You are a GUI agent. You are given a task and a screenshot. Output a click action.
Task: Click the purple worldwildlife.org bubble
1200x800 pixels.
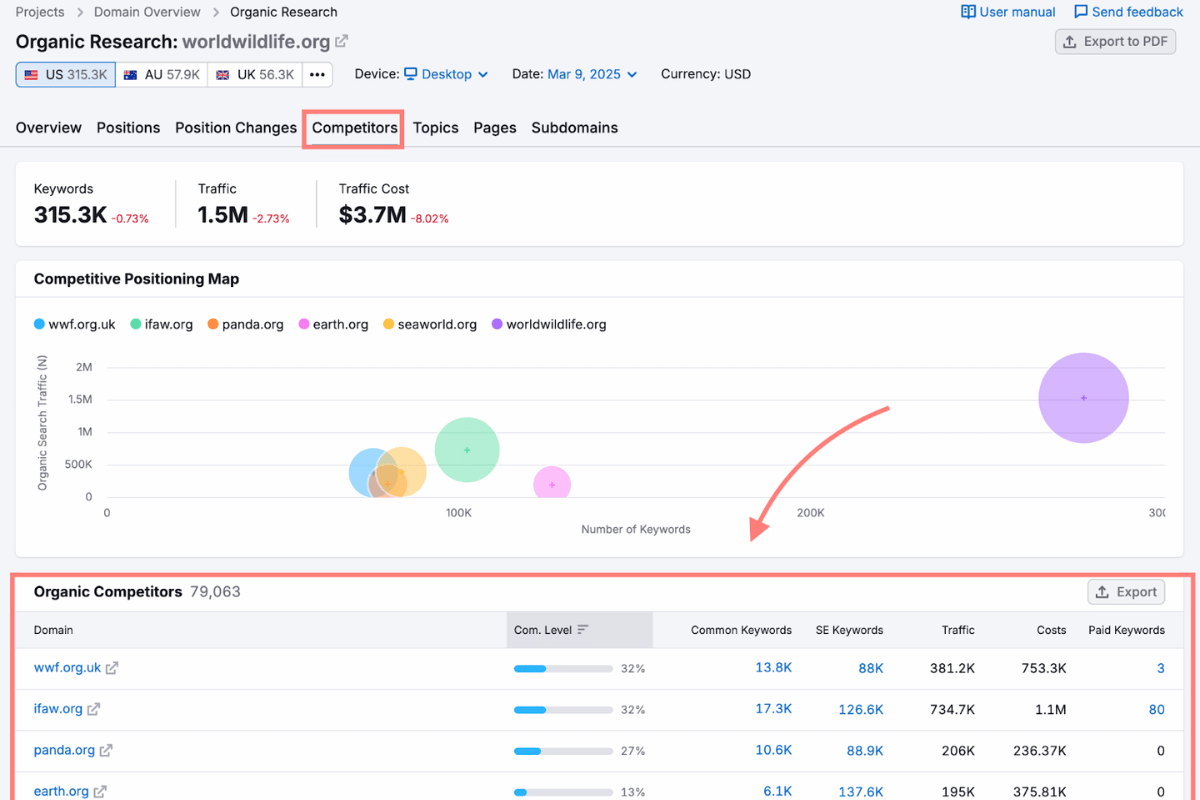coord(1084,398)
